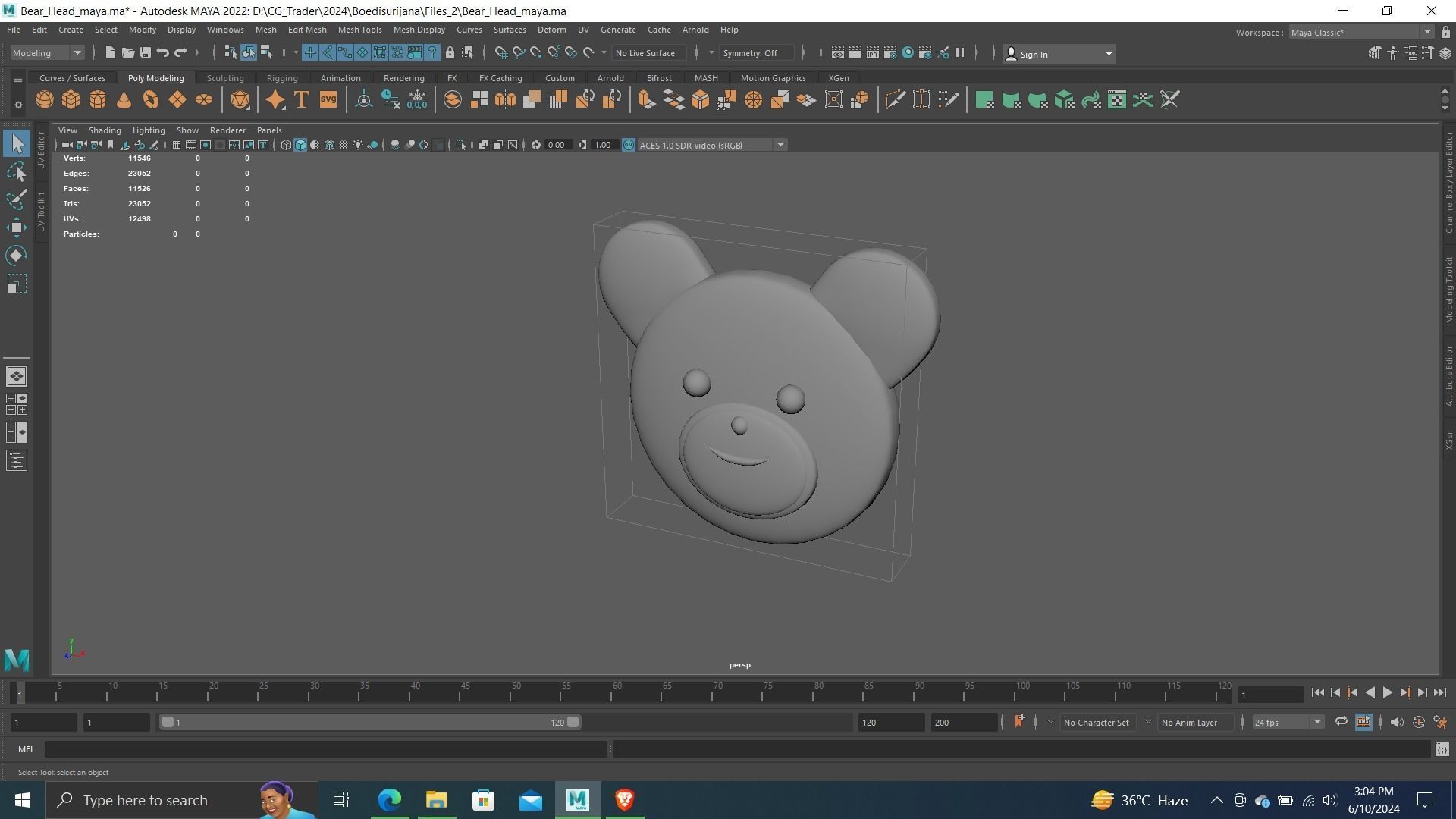Click the Play forwards button

[x=1387, y=692]
